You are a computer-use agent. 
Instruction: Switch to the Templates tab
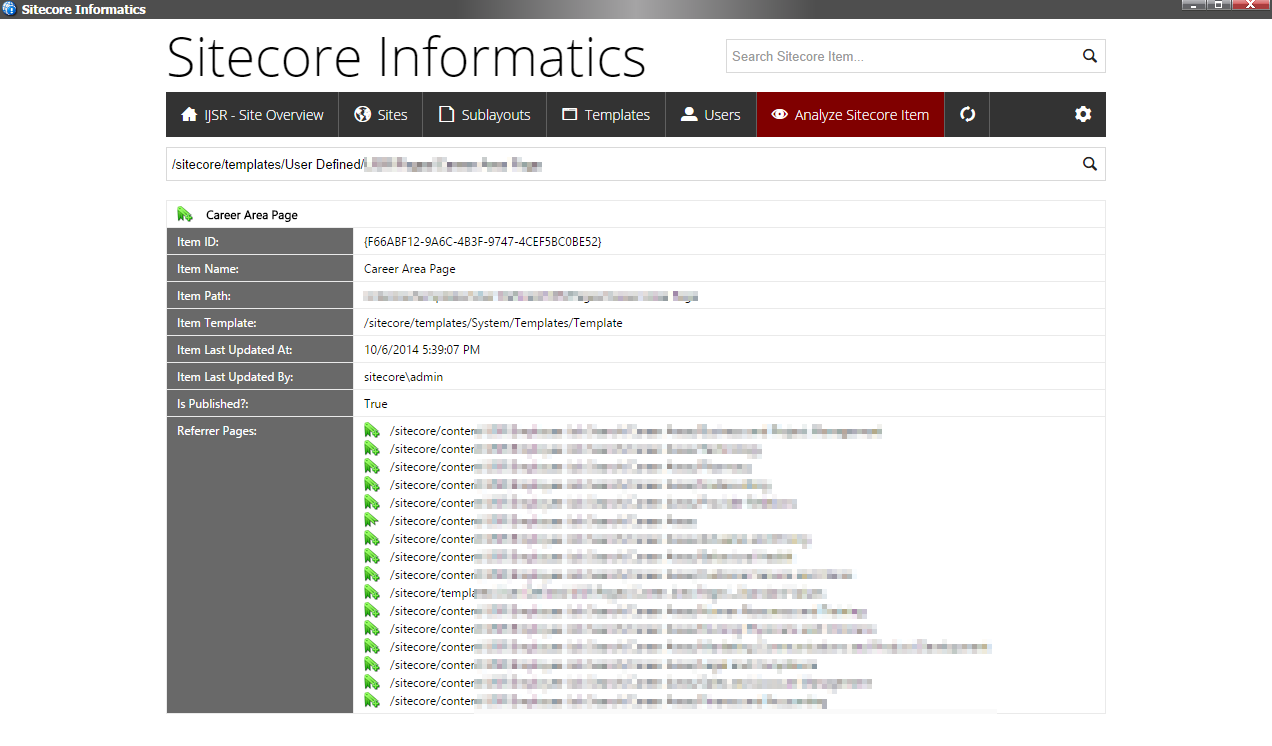[606, 115]
